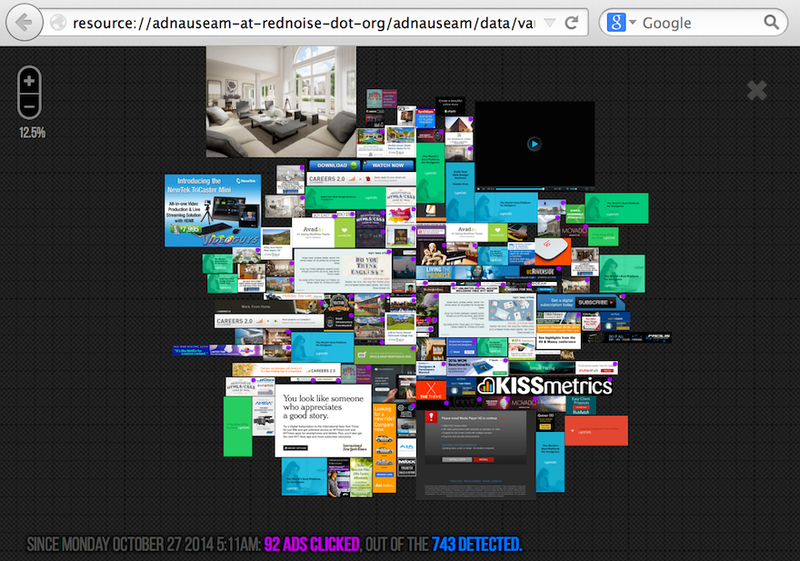This screenshot has width=800, height=561.
Task: Close the ad vault with the X icon
Action: (x=757, y=91)
